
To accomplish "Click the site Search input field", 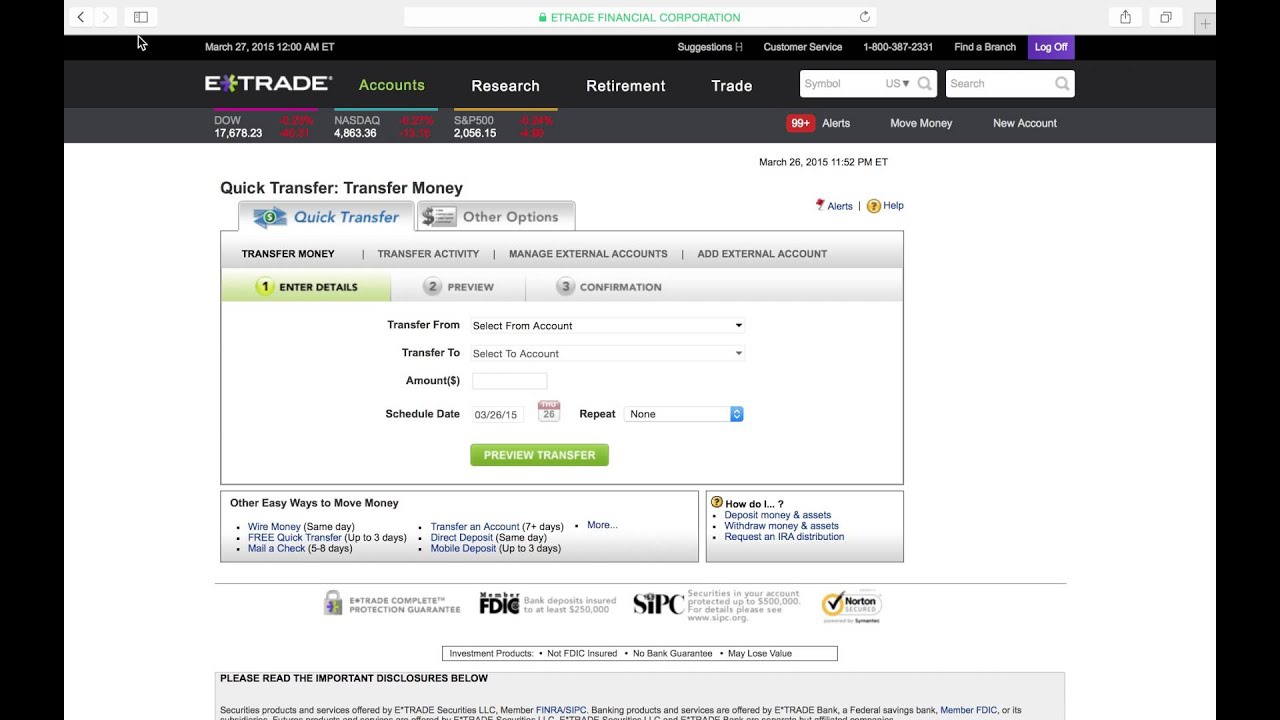I will tap(998, 84).
